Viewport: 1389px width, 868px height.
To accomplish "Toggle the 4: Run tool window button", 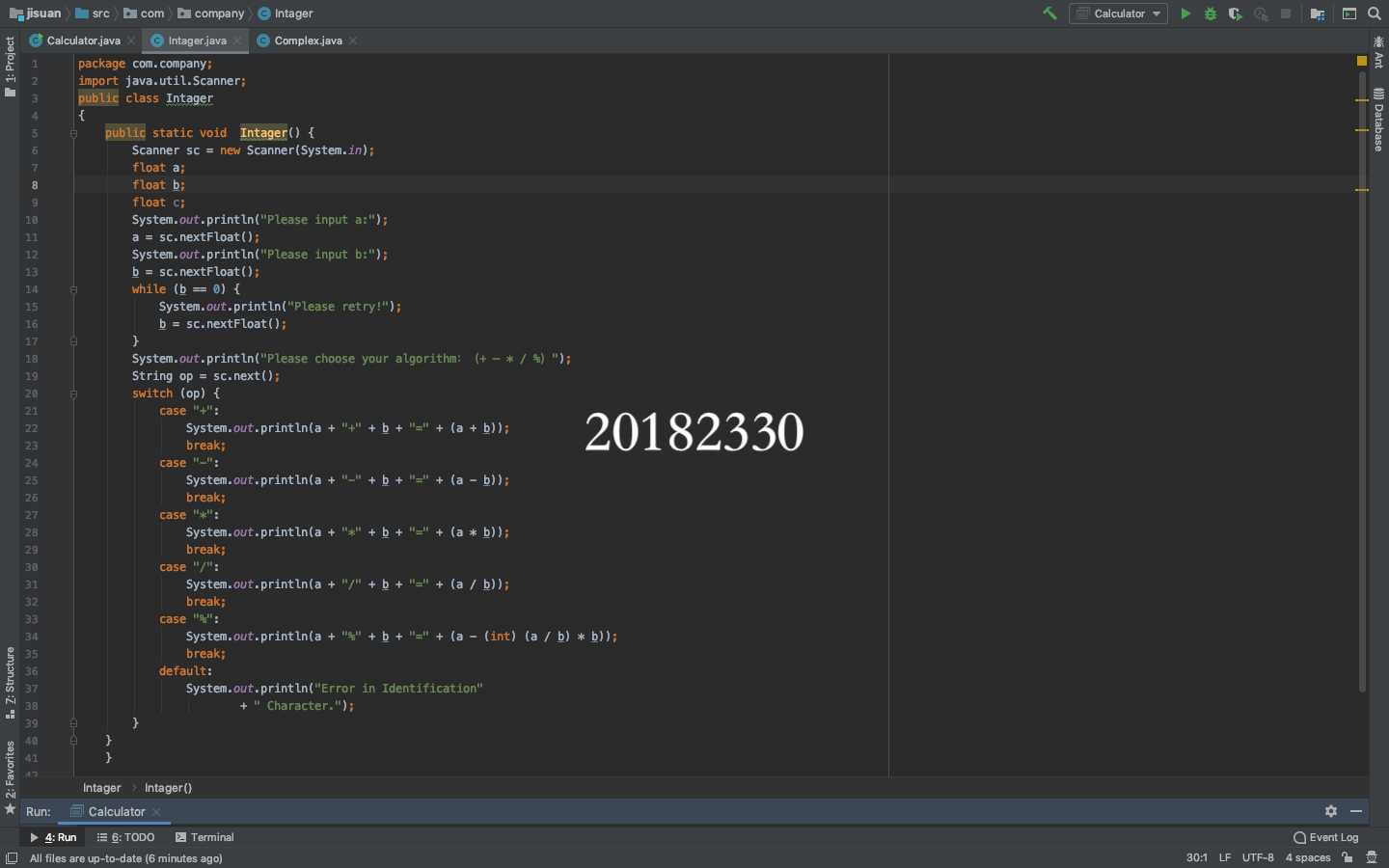I will 53,837.
